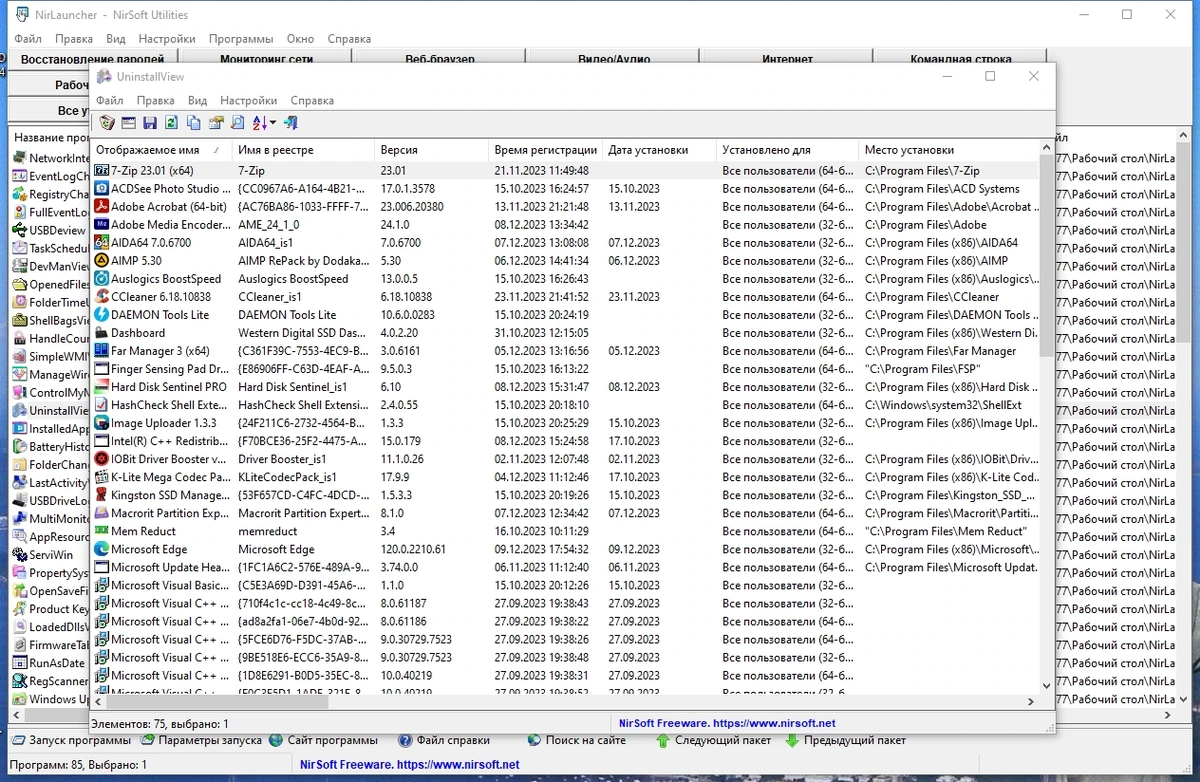Sort by Отображаемое имя column header
The width and height of the screenshot is (1200, 782).
[162, 150]
